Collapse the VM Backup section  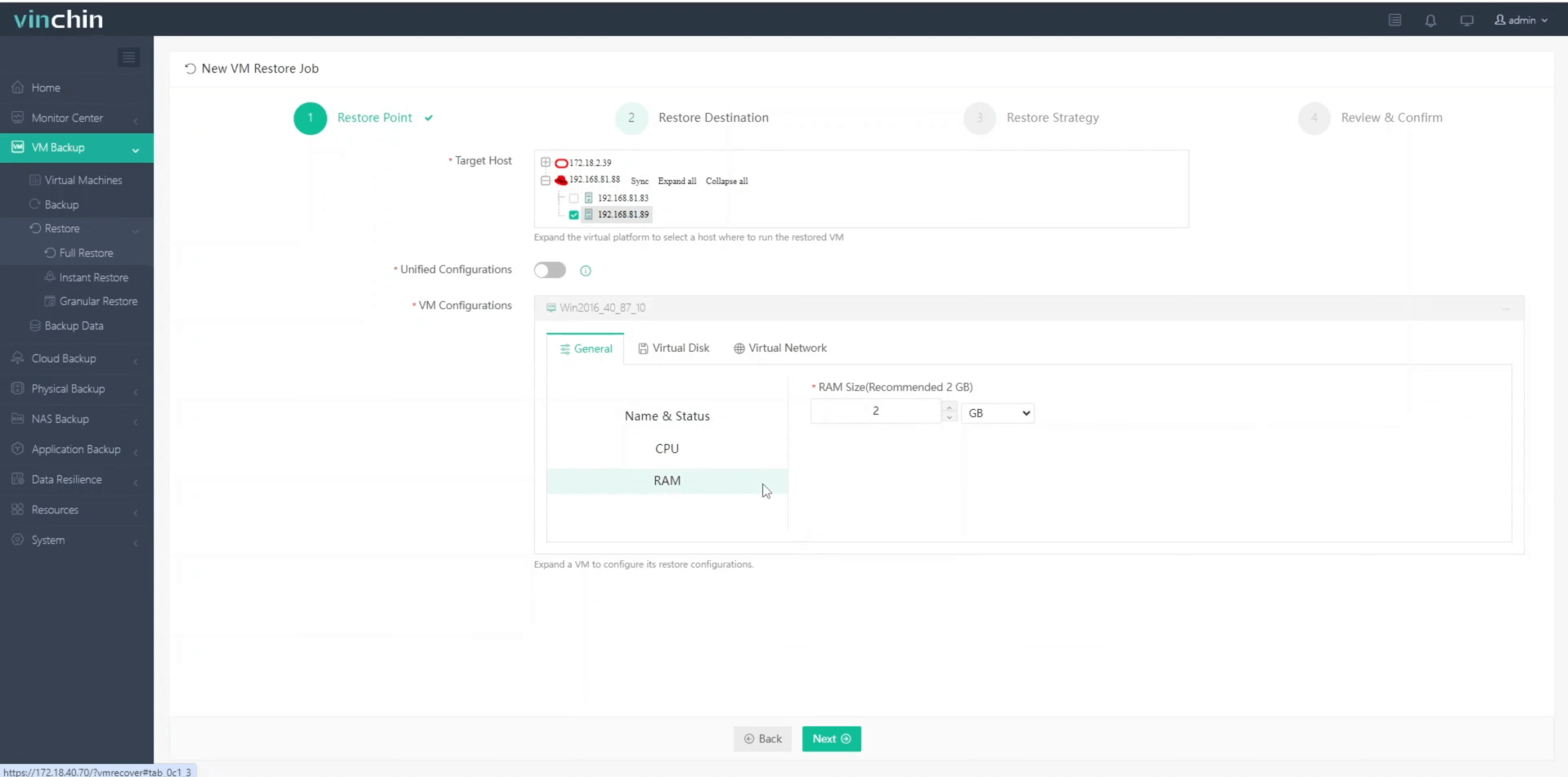click(77, 148)
